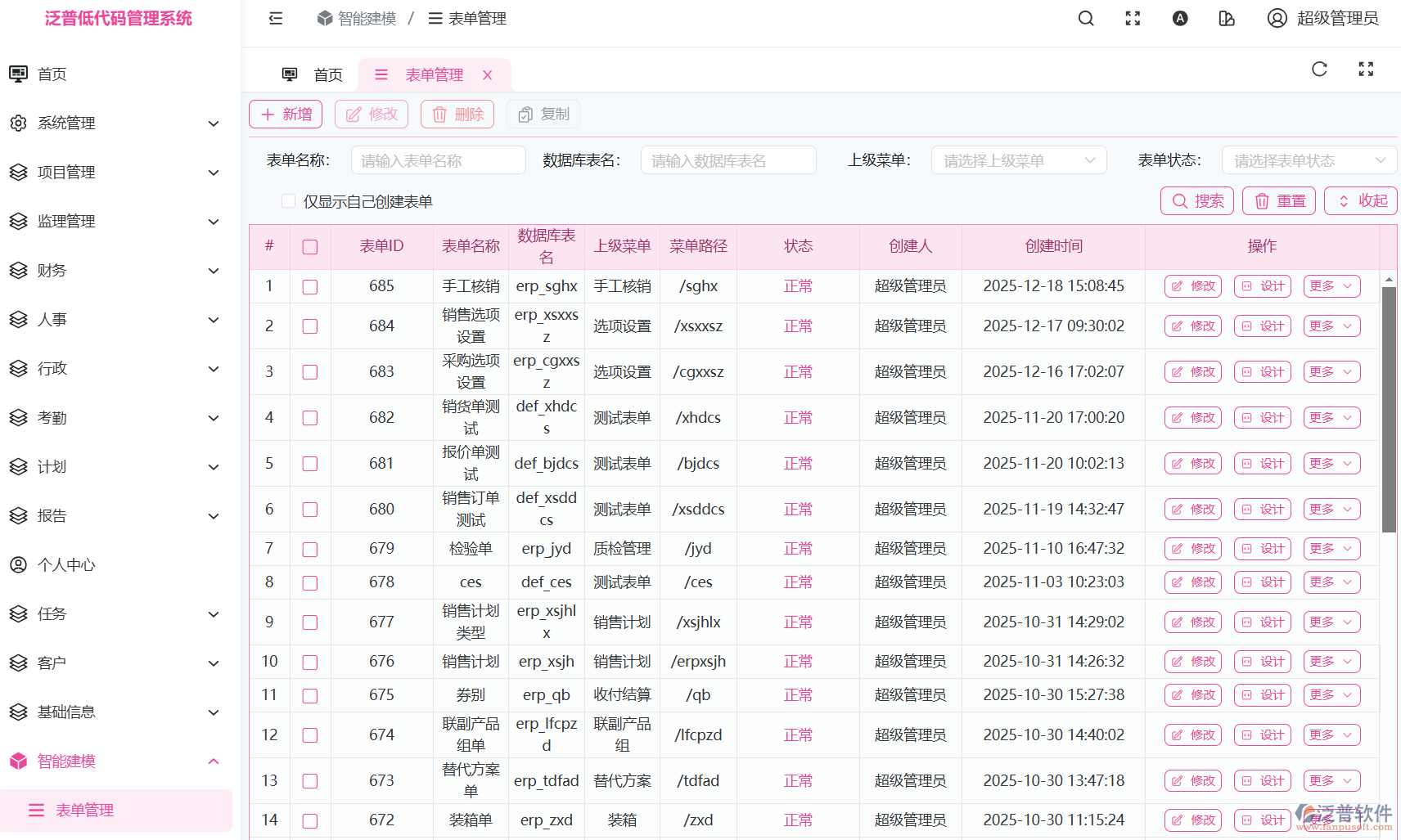Viewport: 1401px width, 840px height.
Task: Click the 个人中心 sidebar icon
Action: 18,564
